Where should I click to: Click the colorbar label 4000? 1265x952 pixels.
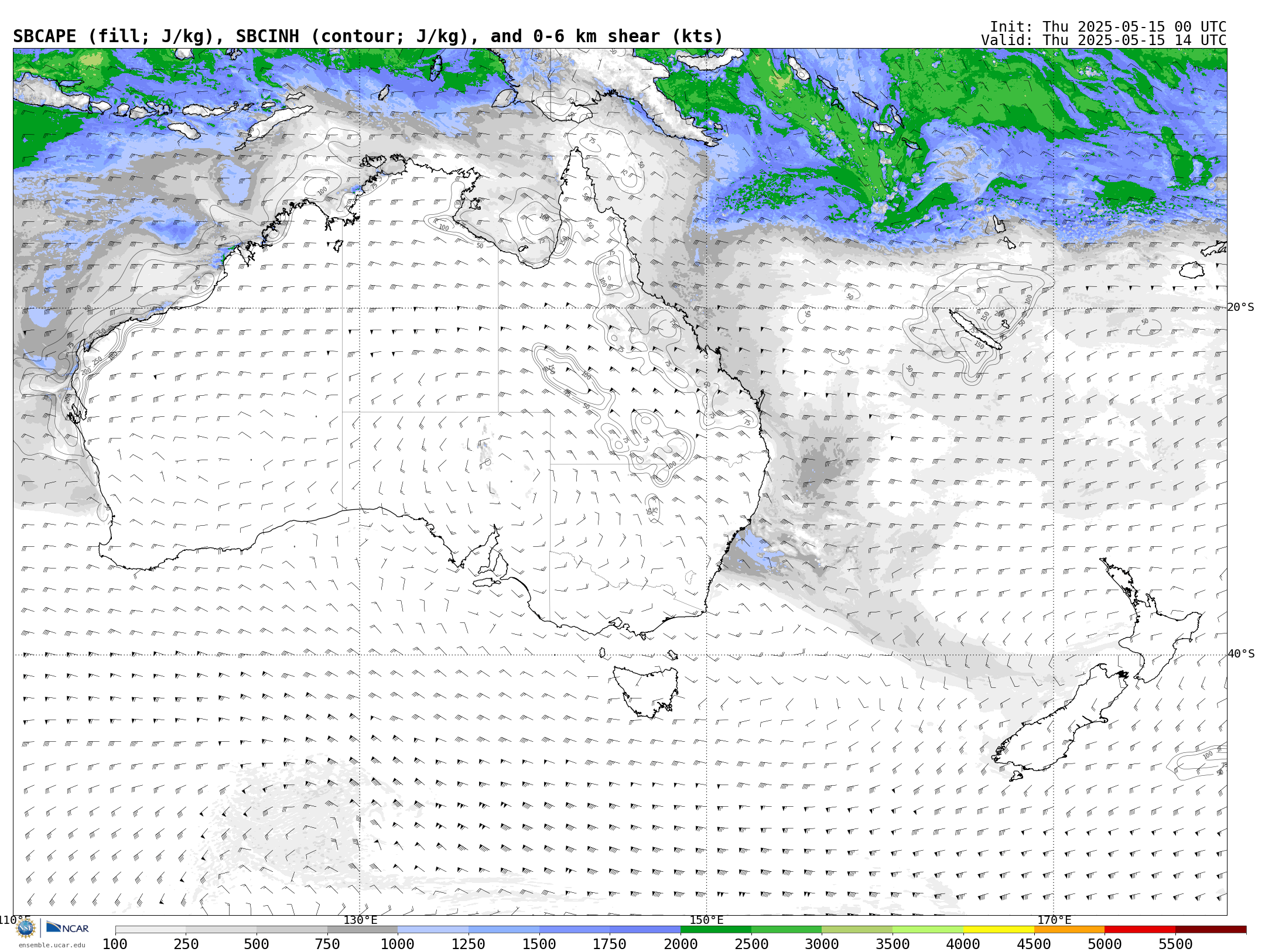coord(963,944)
